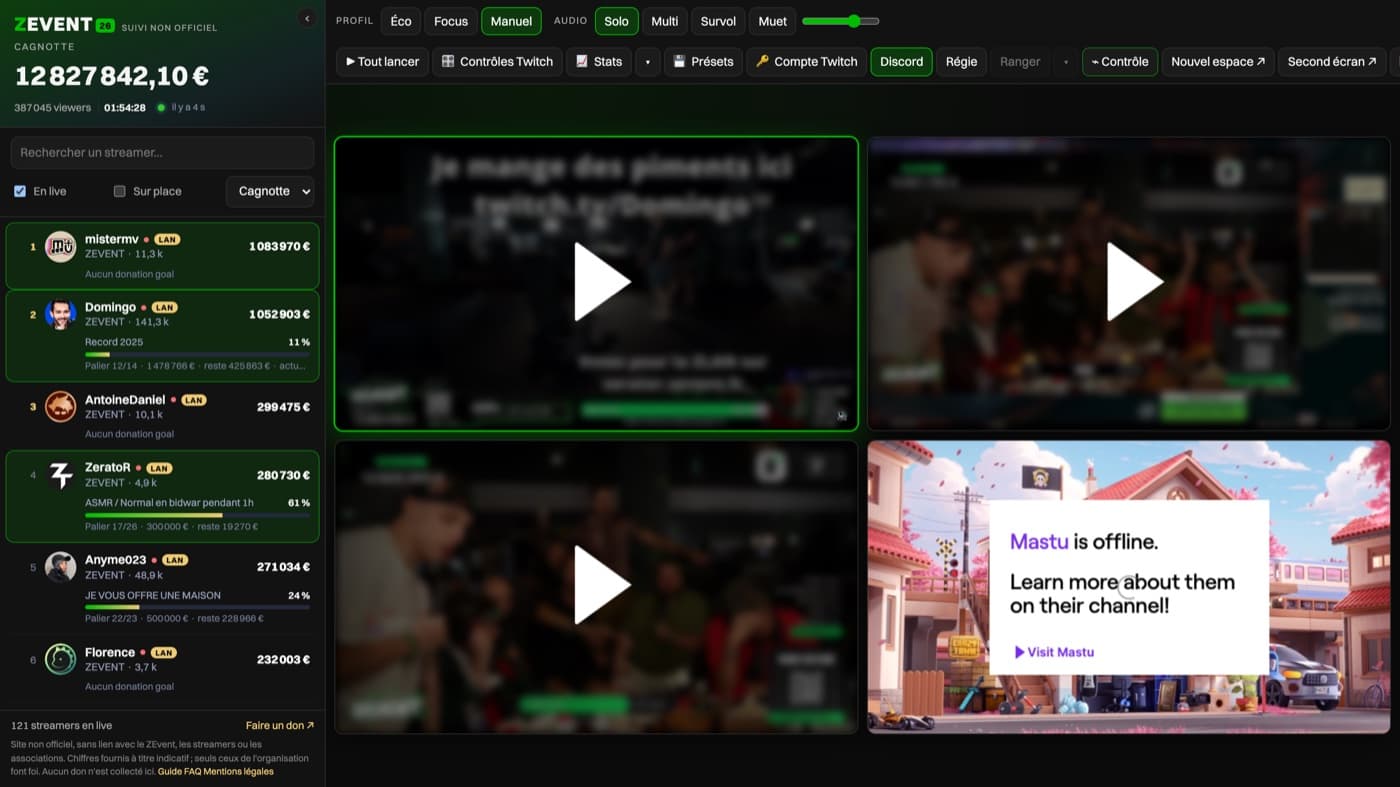The height and width of the screenshot is (787, 1400).
Task: Collapse the sidebar with the chevron button
Action: tap(307, 18)
